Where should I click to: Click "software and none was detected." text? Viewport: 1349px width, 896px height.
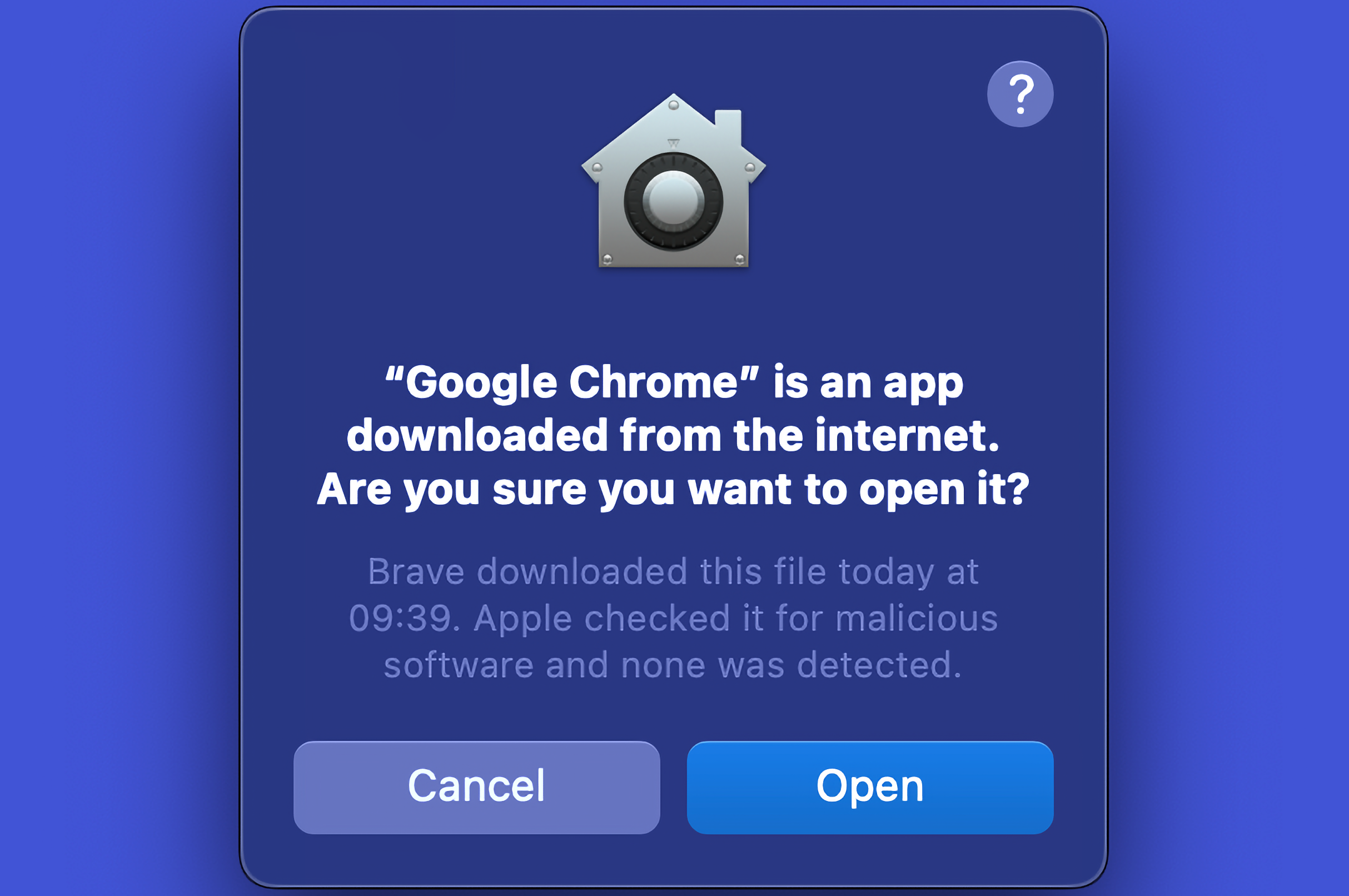coord(673,665)
